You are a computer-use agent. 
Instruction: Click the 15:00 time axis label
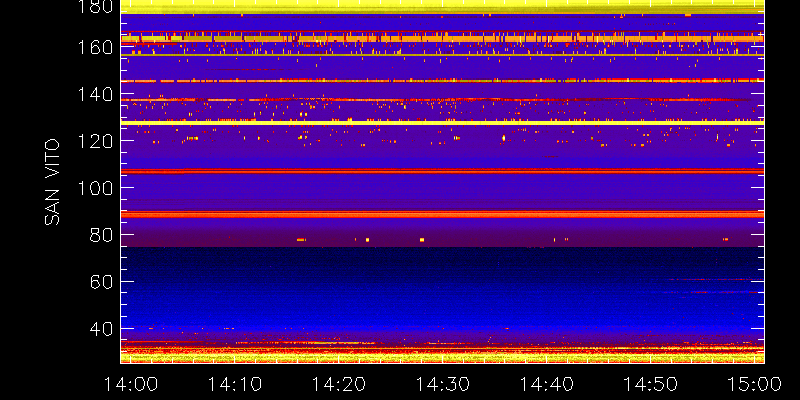(x=755, y=384)
